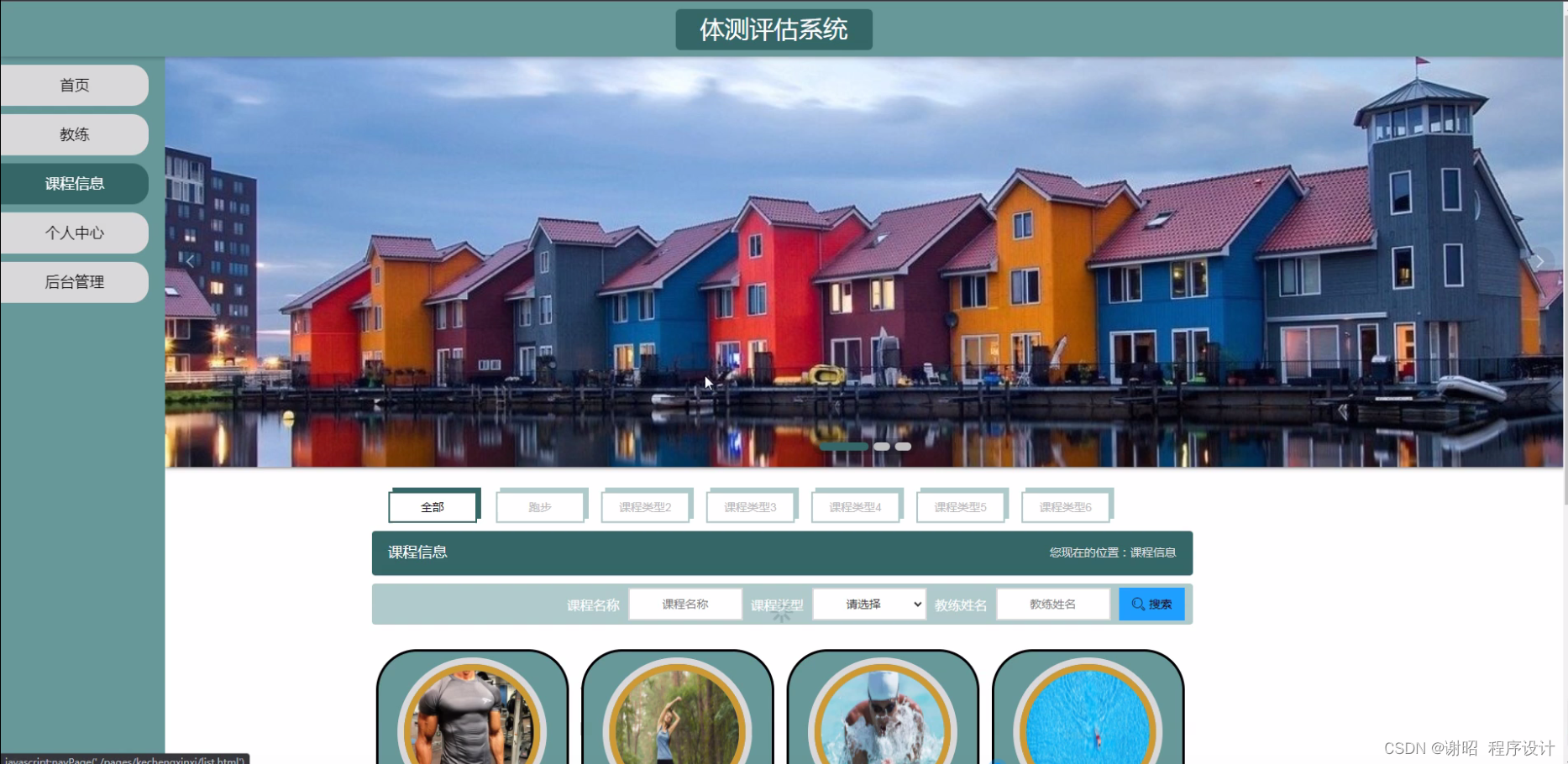Open 后台管理 sidebar item
Viewport: 1568px width, 764px height.
click(74, 282)
